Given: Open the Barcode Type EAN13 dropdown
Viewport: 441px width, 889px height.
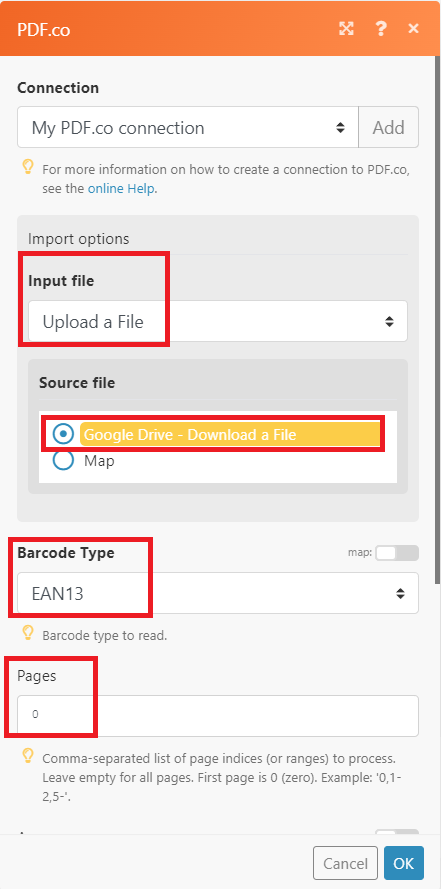Looking at the screenshot, I should tap(218, 593).
